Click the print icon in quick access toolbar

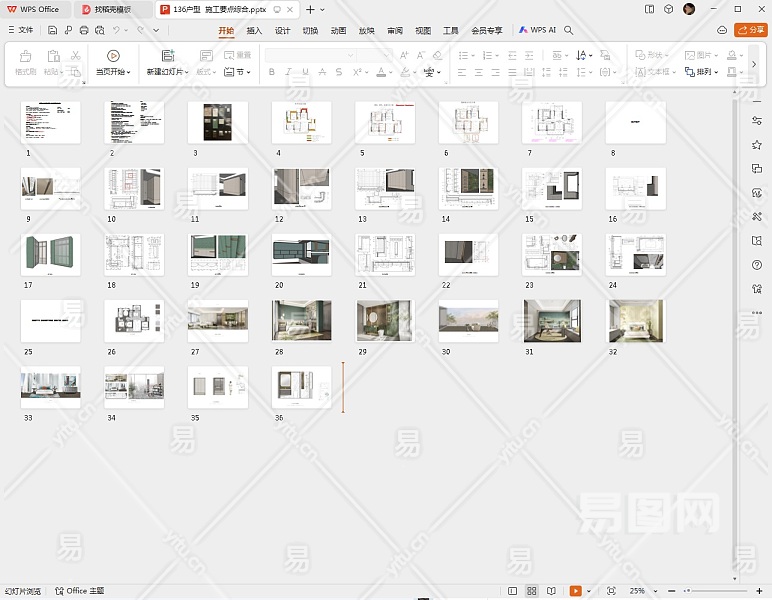tap(84, 31)
